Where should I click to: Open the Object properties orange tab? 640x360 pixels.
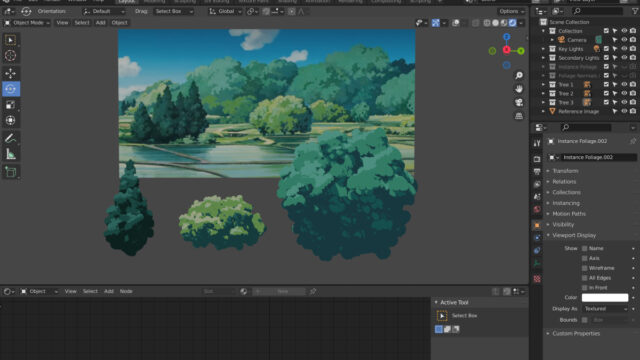pos(537,225)
